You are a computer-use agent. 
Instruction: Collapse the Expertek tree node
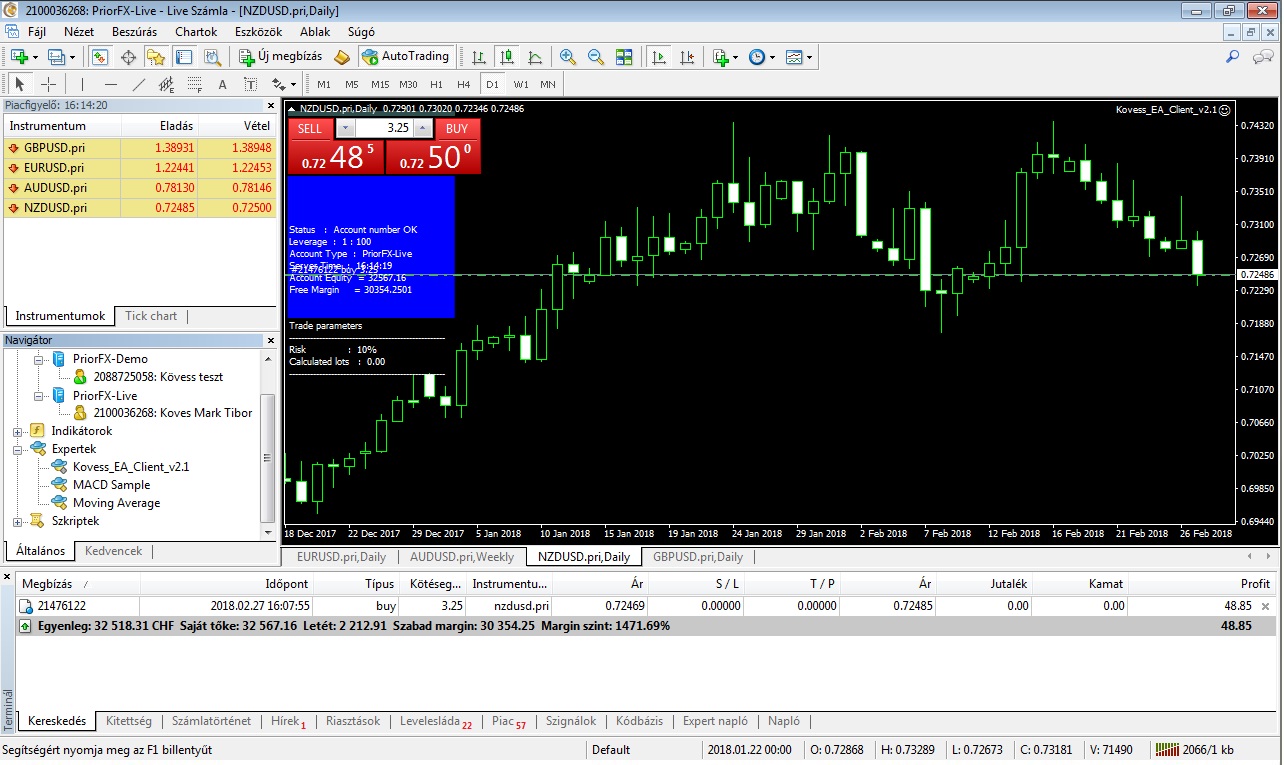pyautogui.click(x=18, y=449)
